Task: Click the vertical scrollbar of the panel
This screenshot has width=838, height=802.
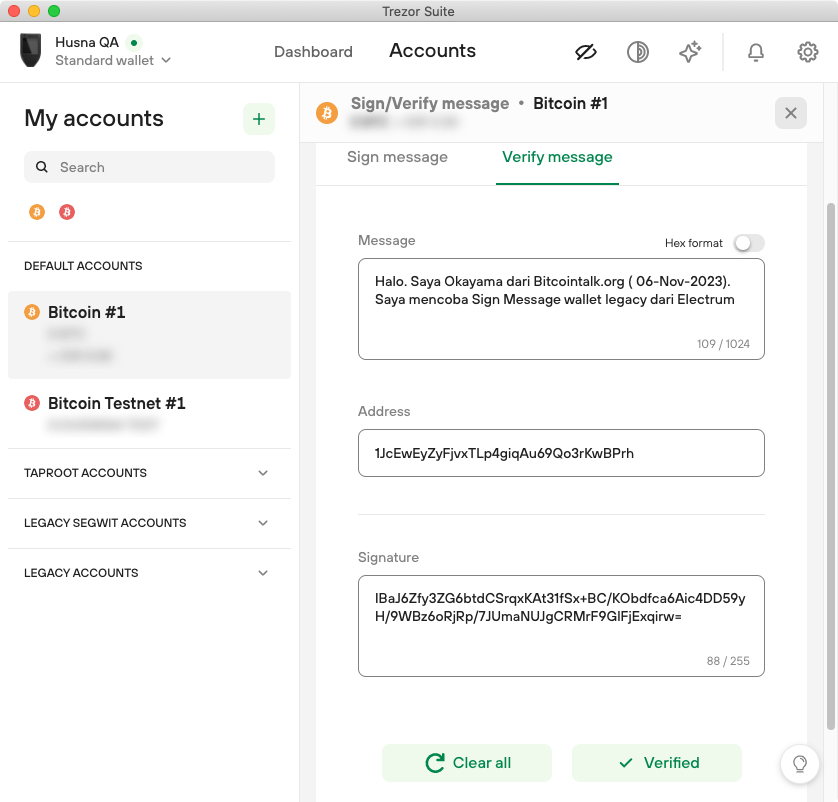Action: pyautogui.click(x=831, y=466)
